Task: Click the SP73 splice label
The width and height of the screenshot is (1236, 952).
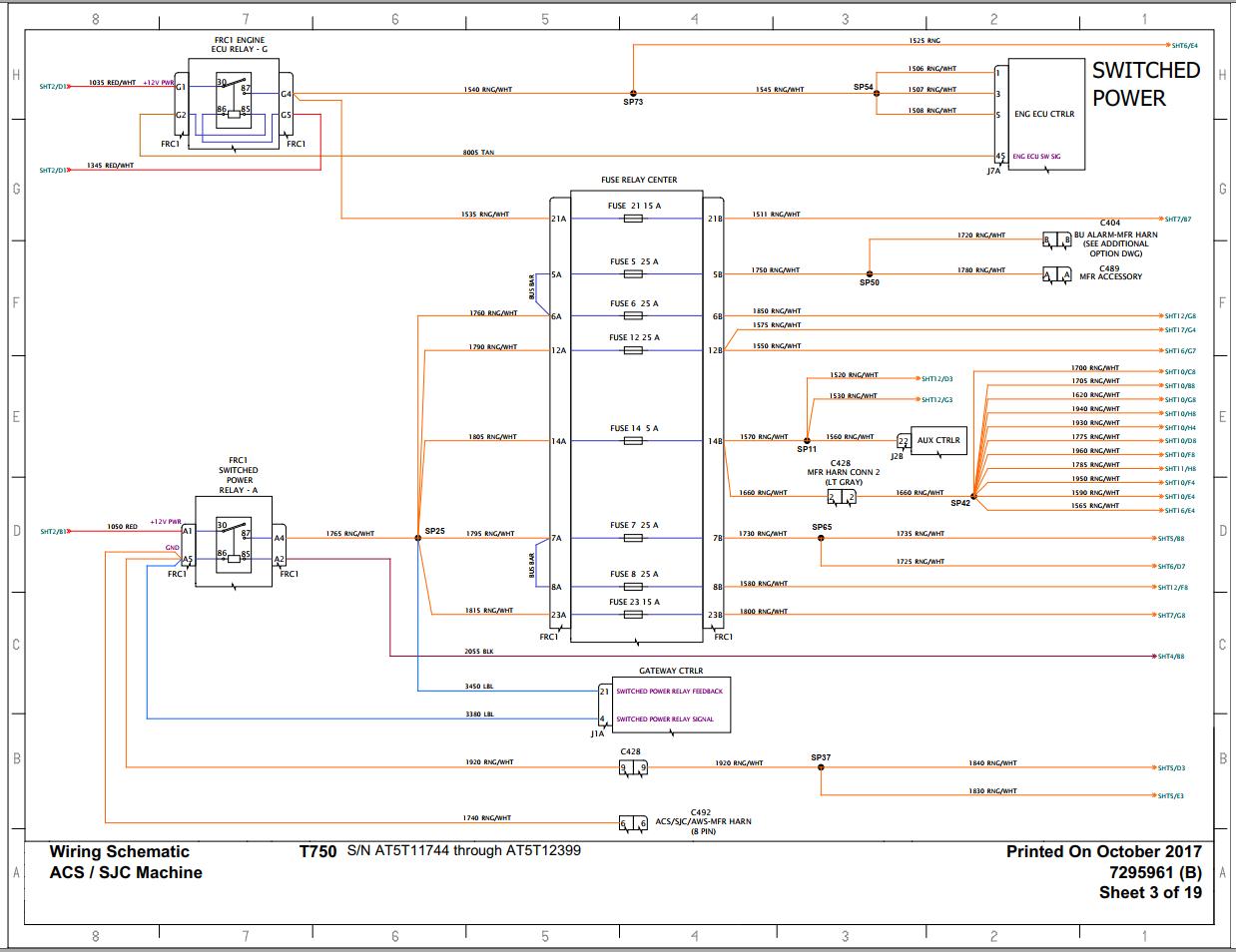Action: tap(633, 102)
